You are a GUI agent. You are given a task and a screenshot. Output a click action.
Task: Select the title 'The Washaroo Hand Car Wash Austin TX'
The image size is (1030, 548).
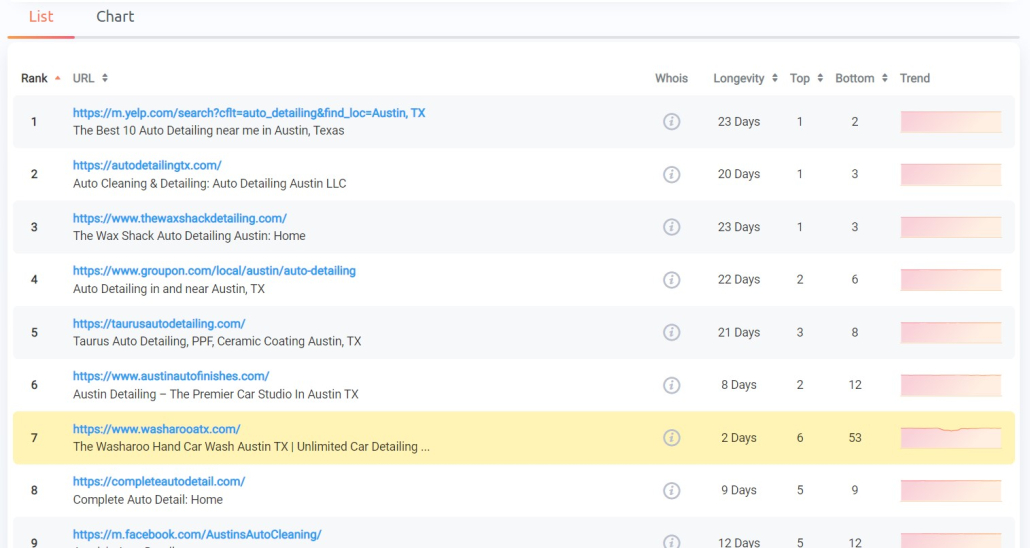181,447
